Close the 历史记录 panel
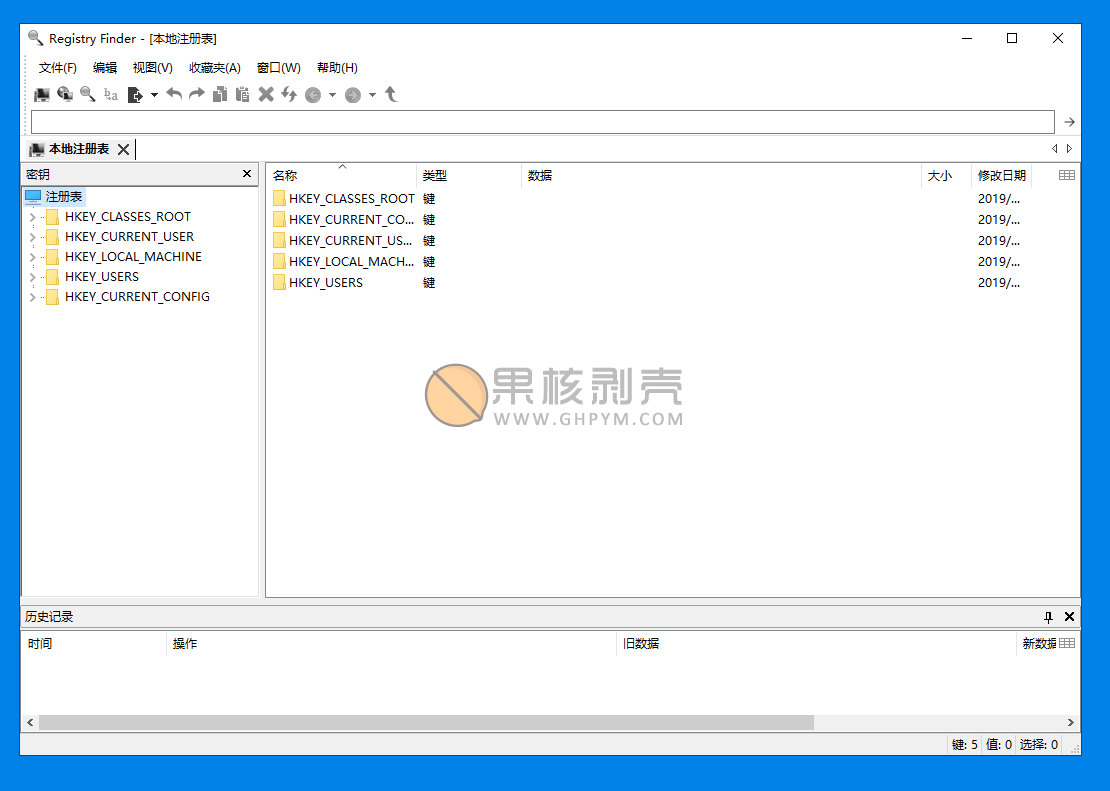The height and width of the screenshot is (791, 1110). [1069, 617]
